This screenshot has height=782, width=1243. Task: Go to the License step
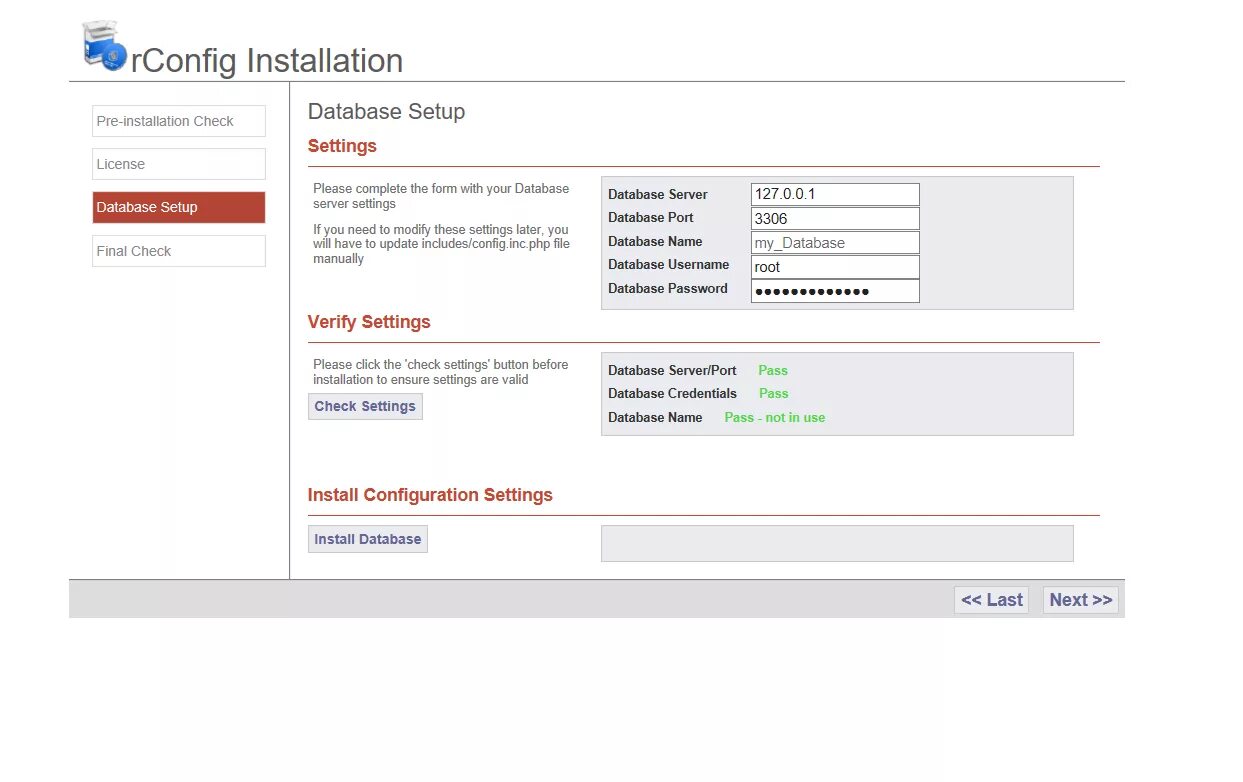pos(179,164)
